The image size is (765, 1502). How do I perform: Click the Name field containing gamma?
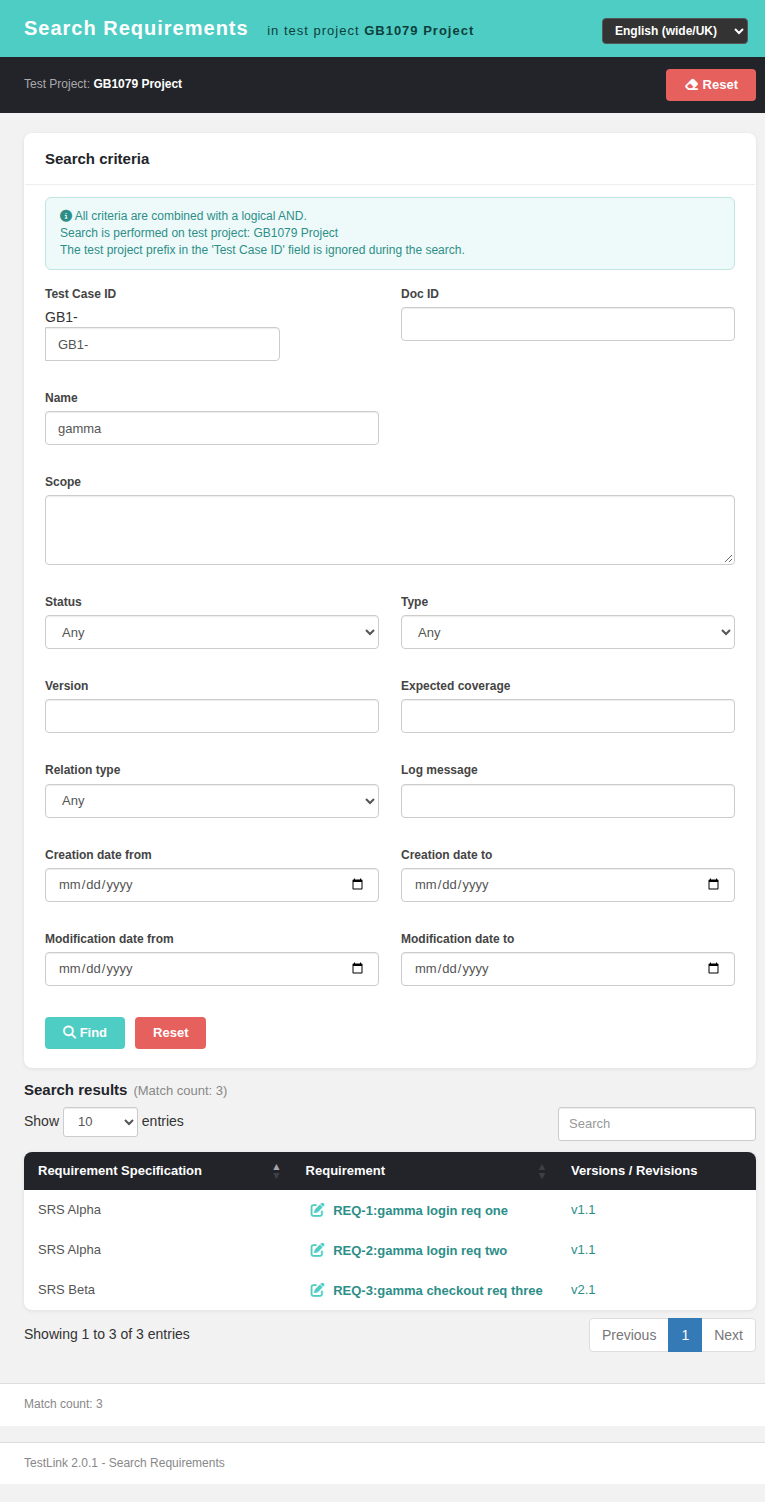(x=212, y=428)
